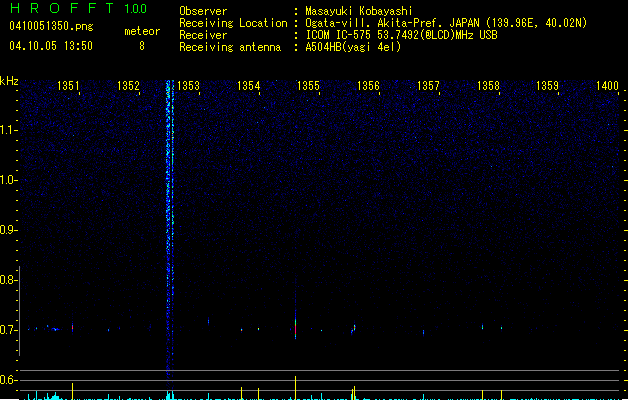Select the file name 0410051350.png
Screen dimensions: 629x400
[51, 26]
